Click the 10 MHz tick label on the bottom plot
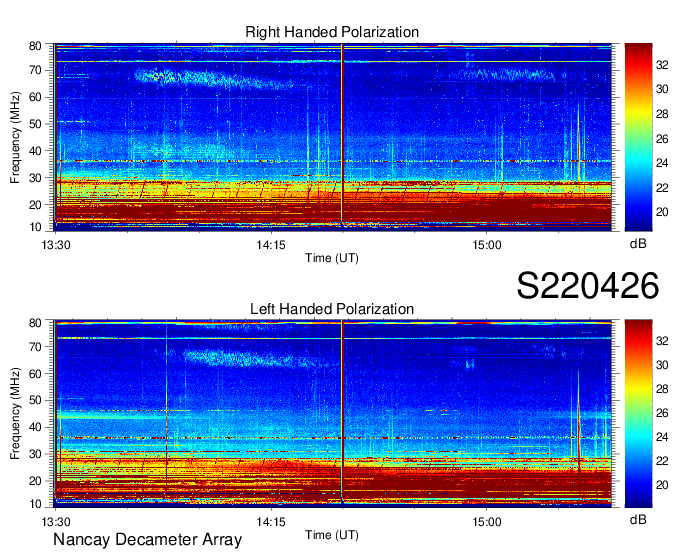Image resolution: width=680 pixels, height=552 pixels. coord(36,504)
